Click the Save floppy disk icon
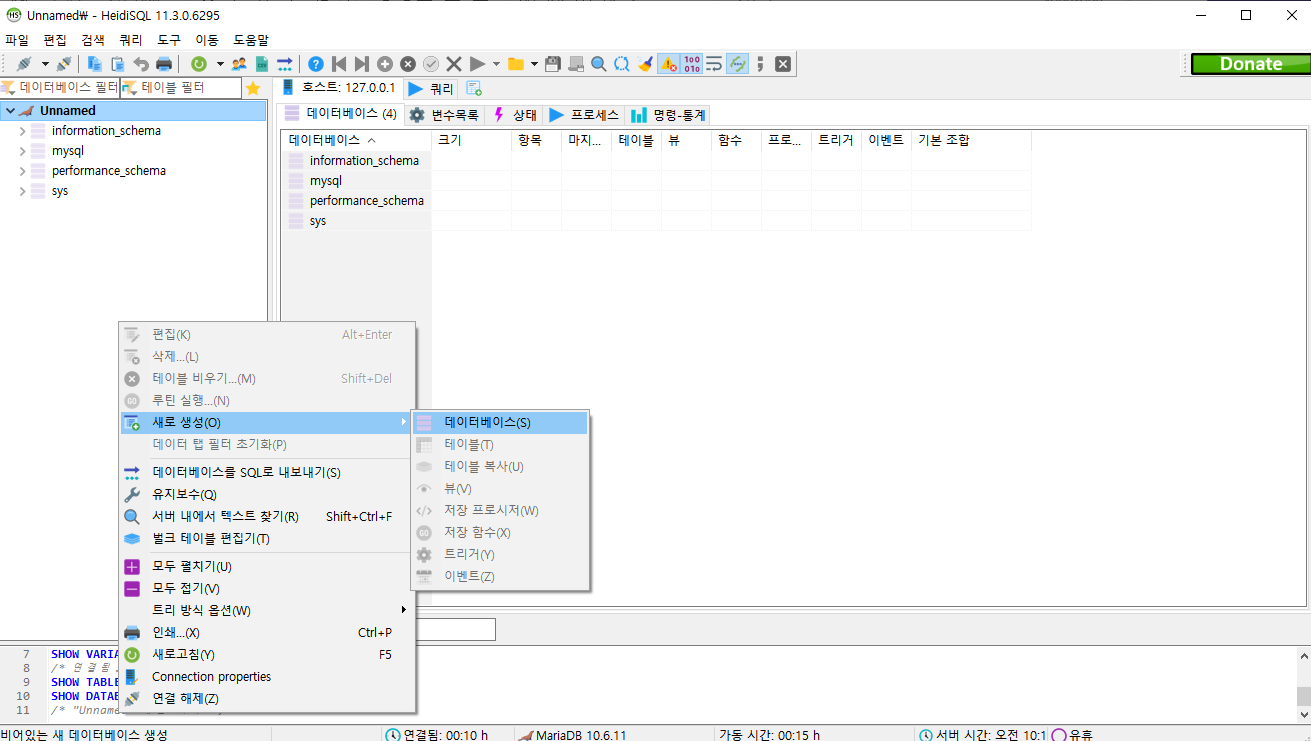 553,63
